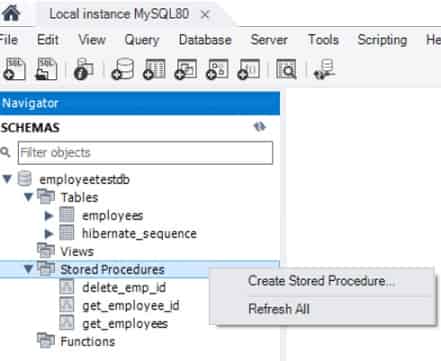Open the Home tab icon
Viewport: 441px width, 361px height.
pos(11,13)
